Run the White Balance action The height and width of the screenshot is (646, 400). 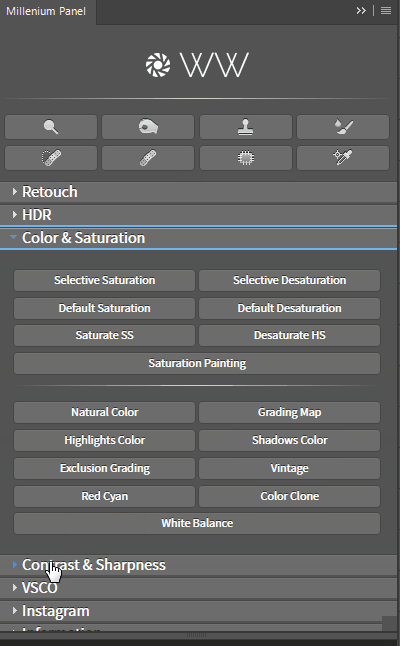tap(197, 523)
